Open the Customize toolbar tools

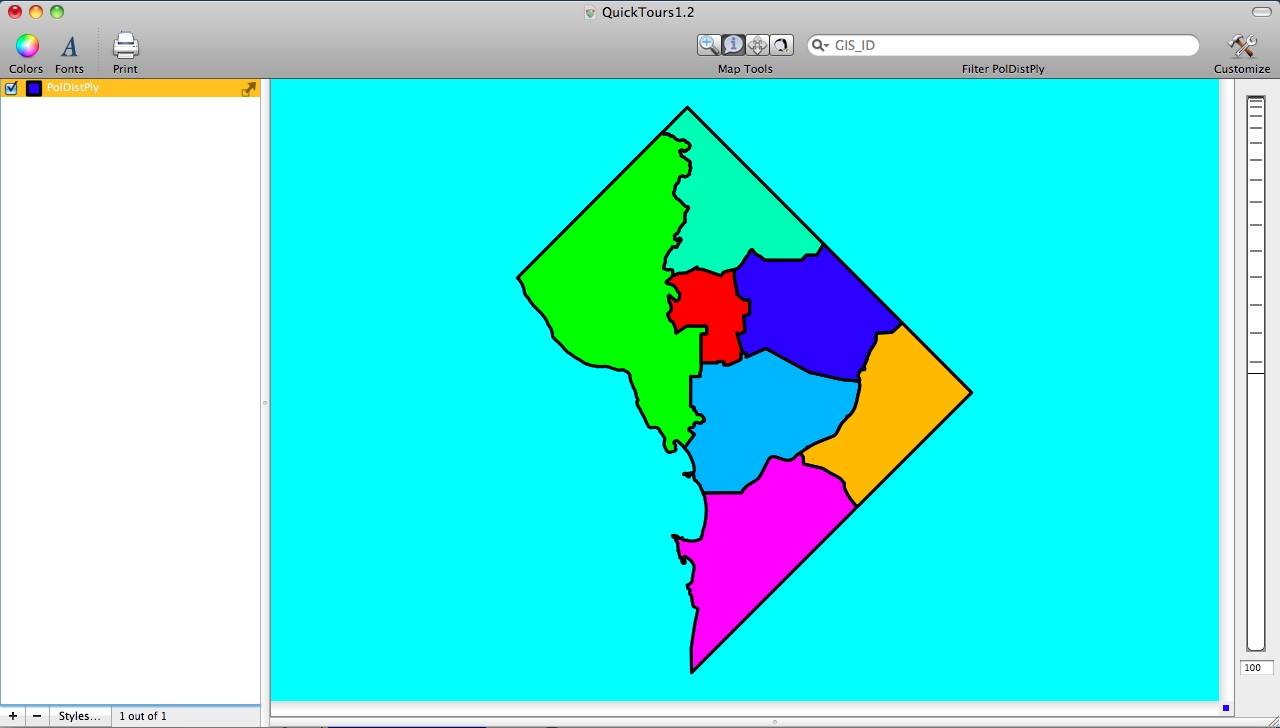coord(1242,46)
